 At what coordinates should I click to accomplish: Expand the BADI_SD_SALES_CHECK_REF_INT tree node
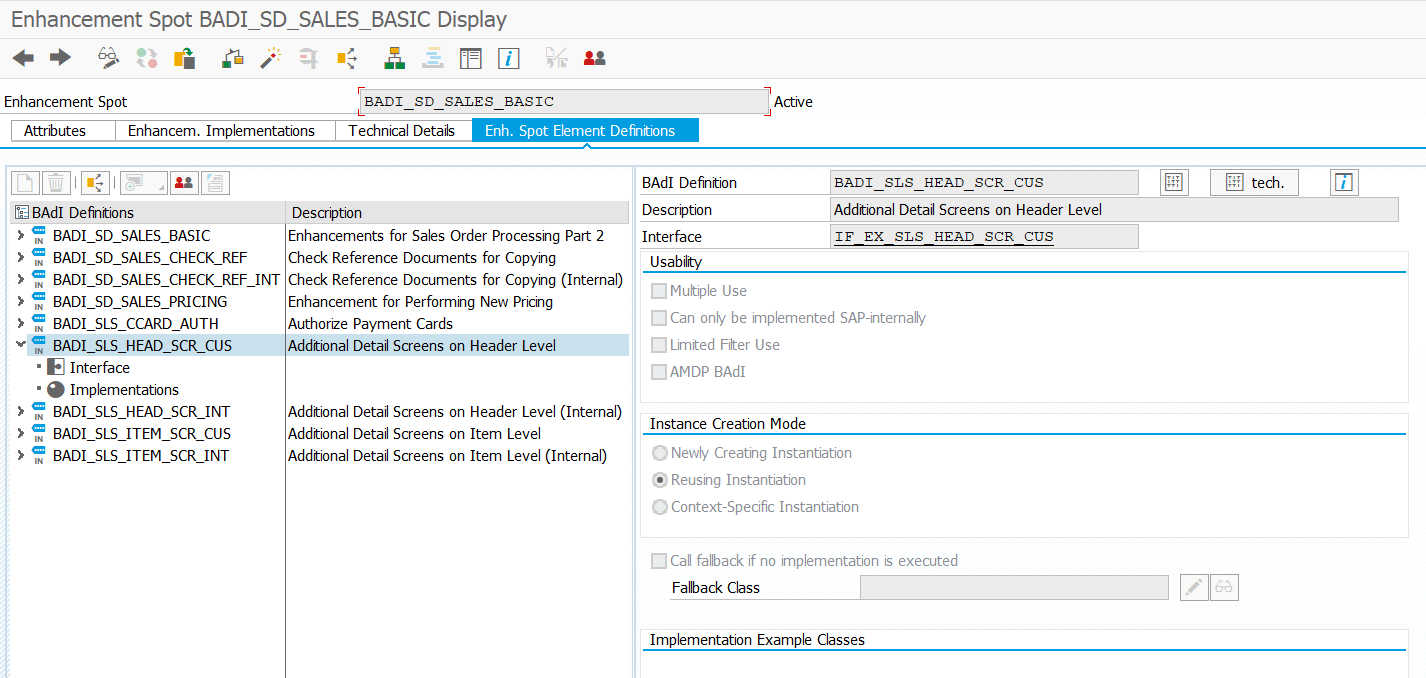[x=20, y=280]
